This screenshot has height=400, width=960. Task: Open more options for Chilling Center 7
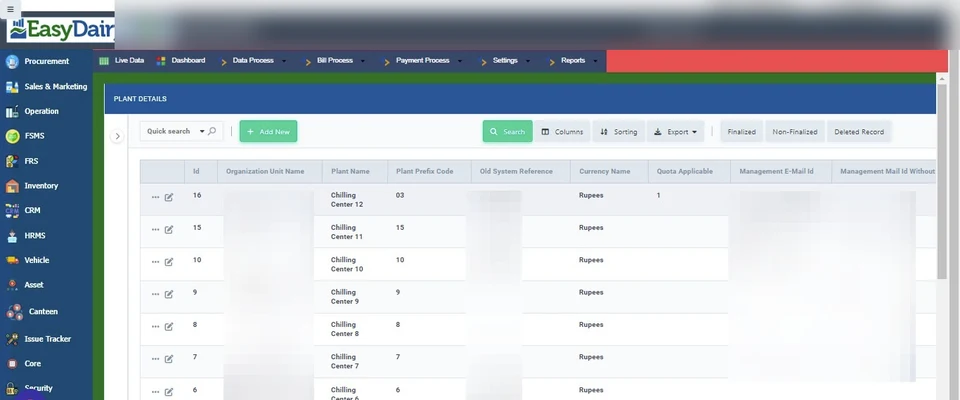pyautogui.click(x=155, y=359)
